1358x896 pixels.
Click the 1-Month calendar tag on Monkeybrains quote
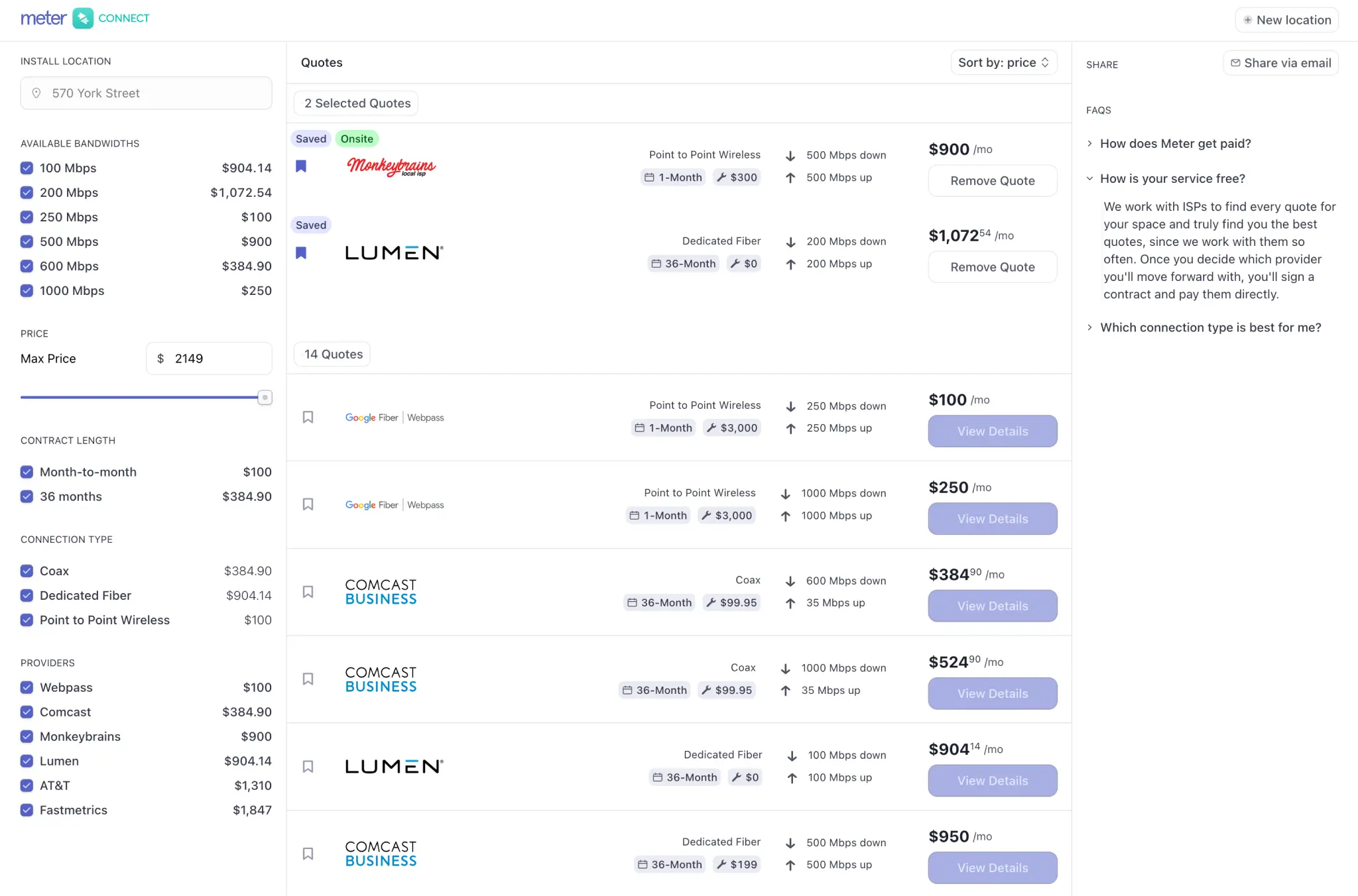673,177
